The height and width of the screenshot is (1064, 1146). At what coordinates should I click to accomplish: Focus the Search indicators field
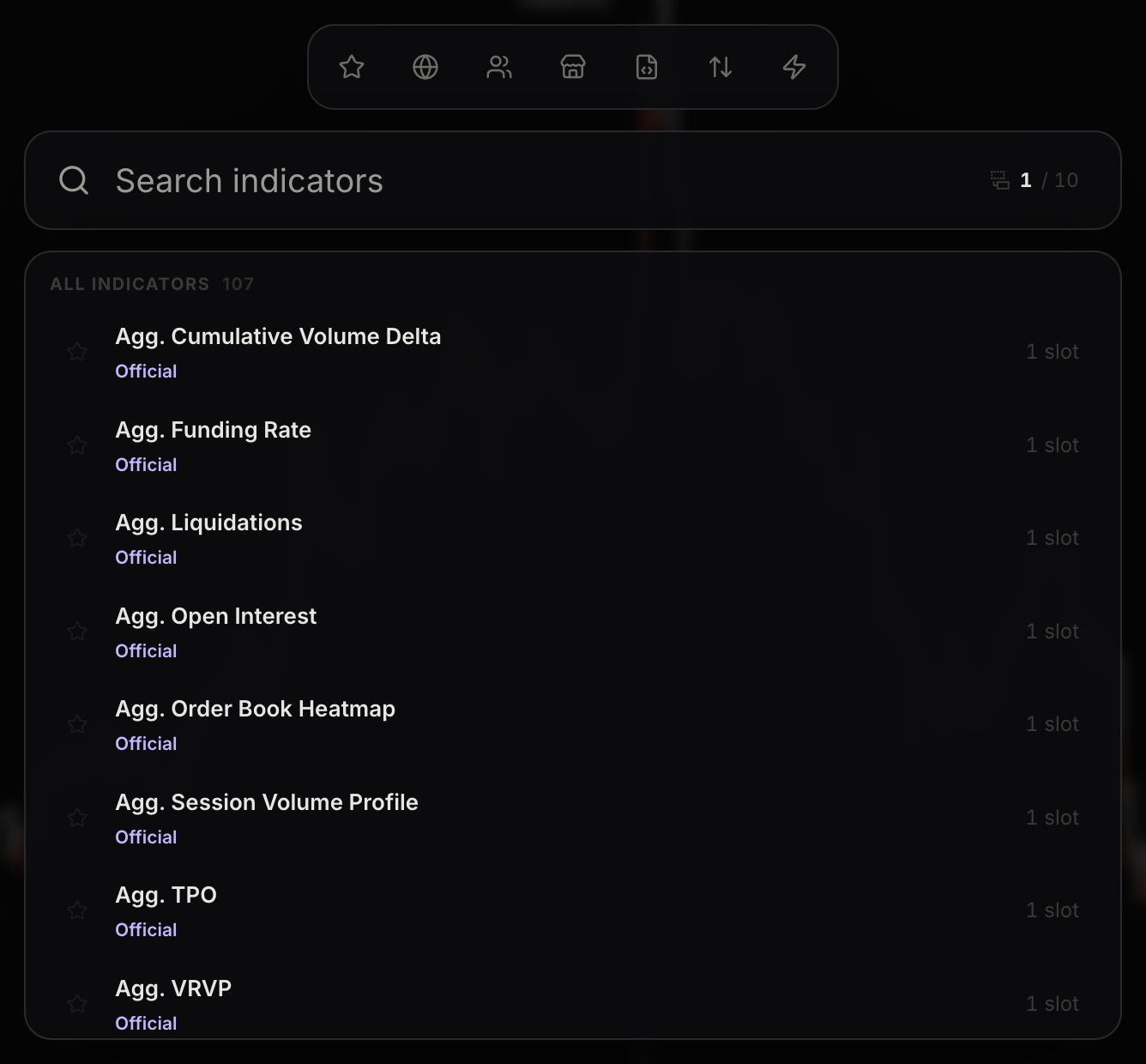(x=573, y=180)
